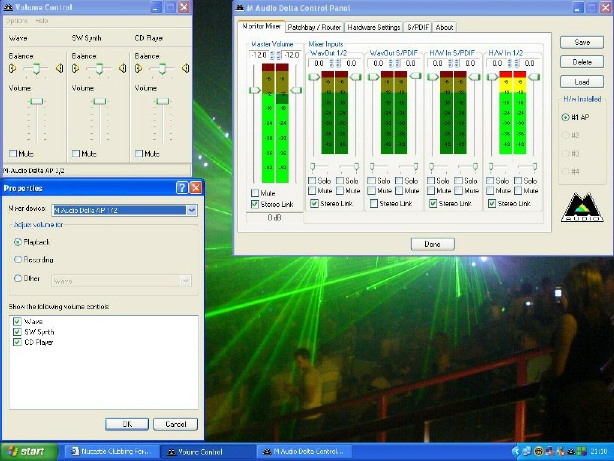This screenshot has height=461, width=614.
Task: Click the right speaker icon under Wave balance
Action: click(x=59, y=69)
